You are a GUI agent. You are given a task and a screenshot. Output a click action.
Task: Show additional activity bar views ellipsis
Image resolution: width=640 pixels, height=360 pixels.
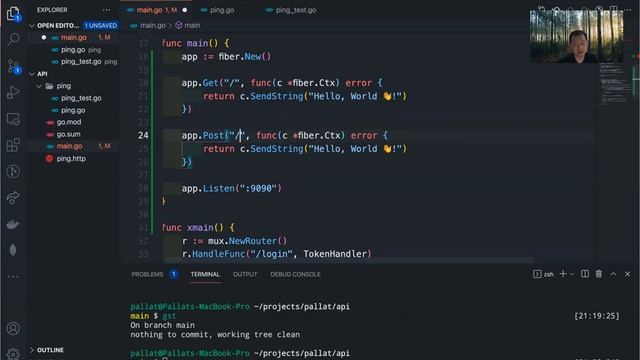(x=13, y=276)
